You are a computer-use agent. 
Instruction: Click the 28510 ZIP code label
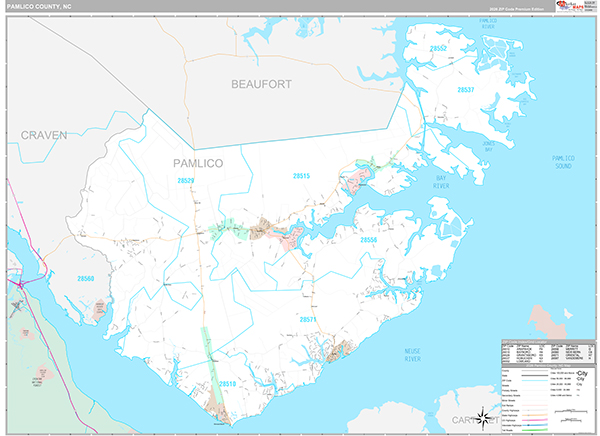click(227, 384)
